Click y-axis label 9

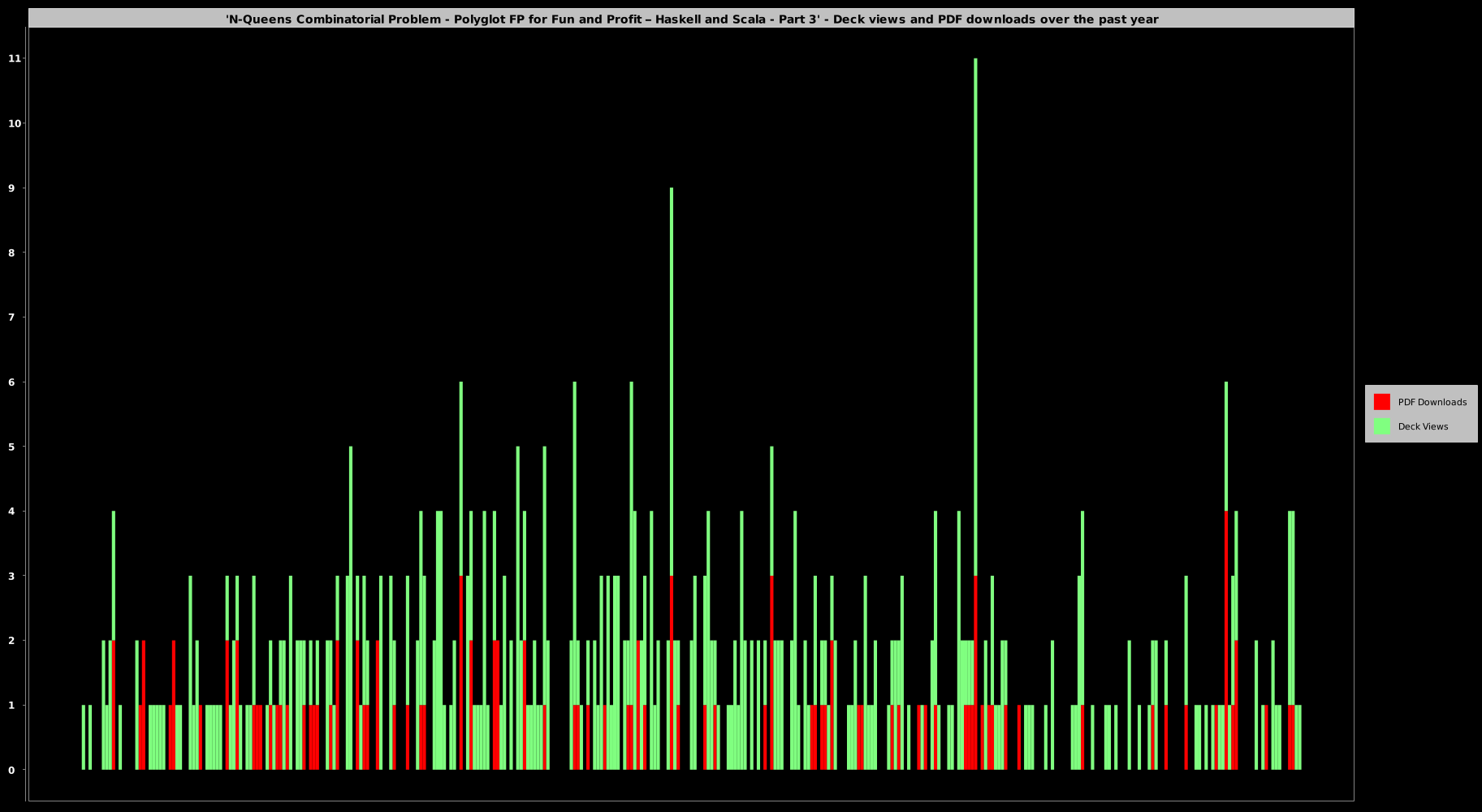coord(11,188)
